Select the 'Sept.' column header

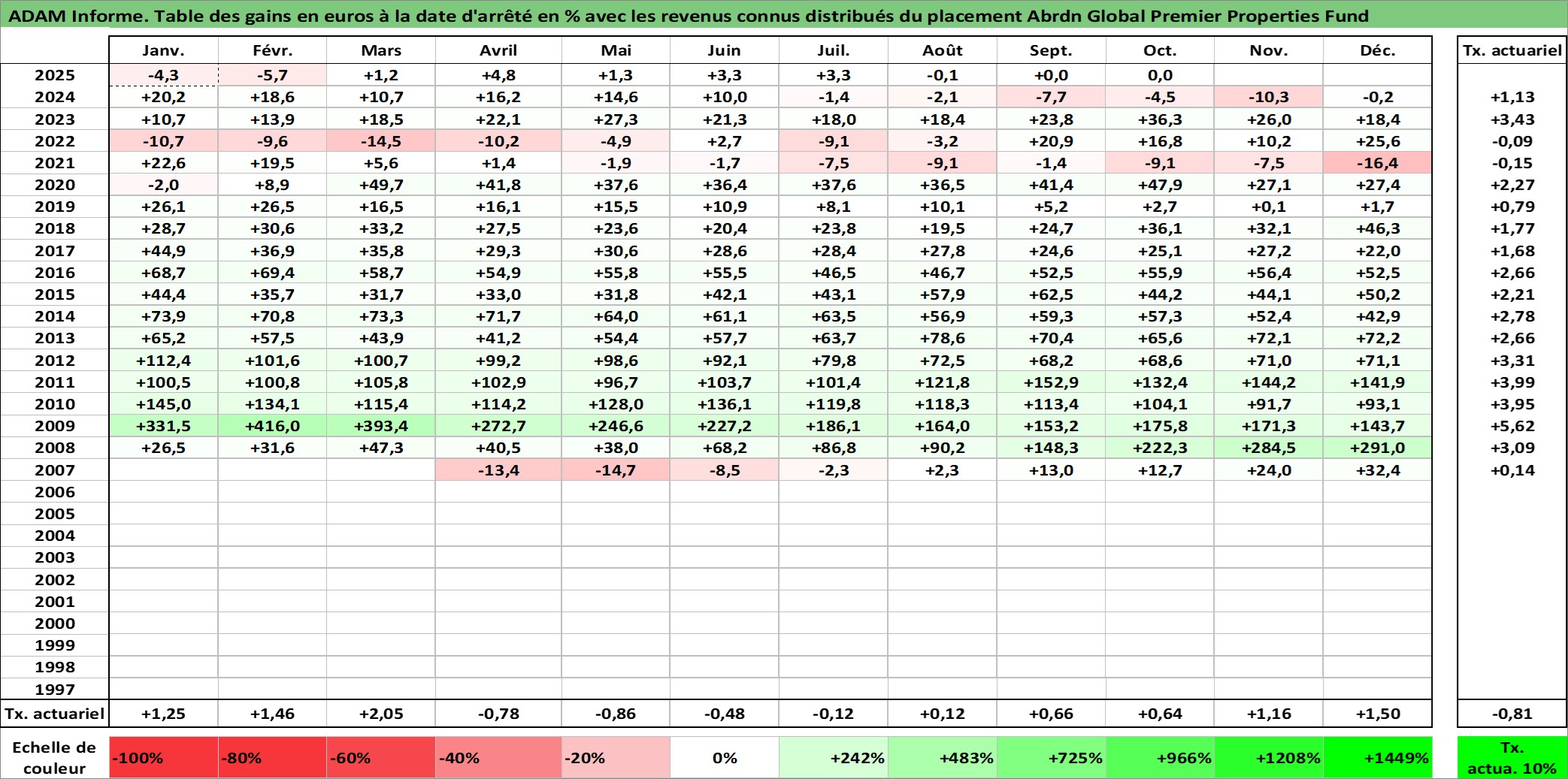click(x=1051, y=50)
